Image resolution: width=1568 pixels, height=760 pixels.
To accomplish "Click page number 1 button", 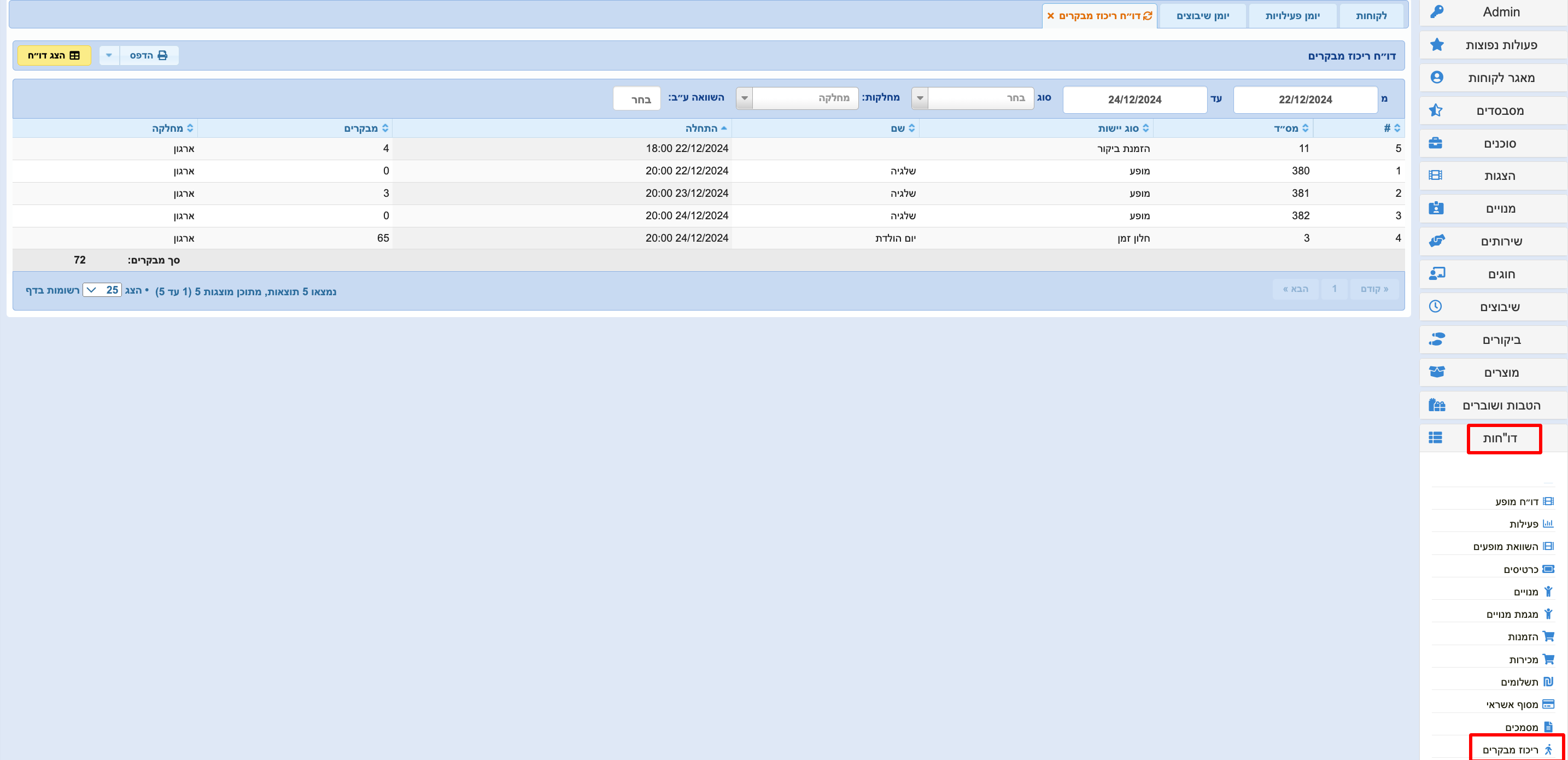I will pos(1334,289).
